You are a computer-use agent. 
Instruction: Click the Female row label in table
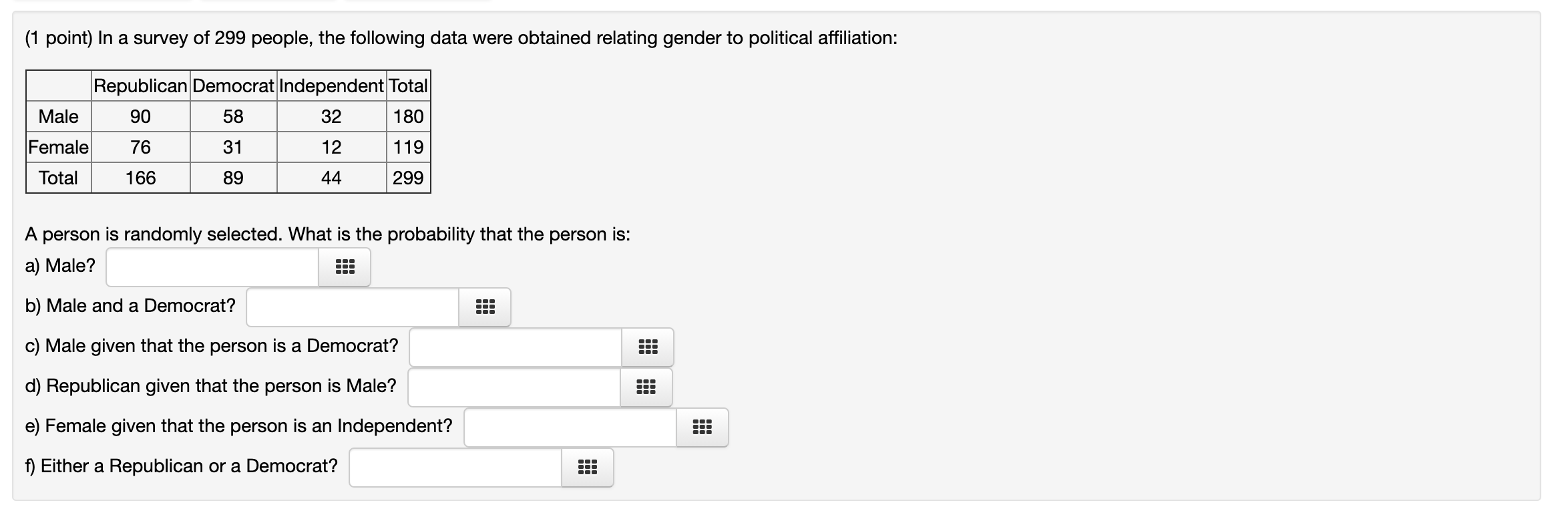pos(58,148)
